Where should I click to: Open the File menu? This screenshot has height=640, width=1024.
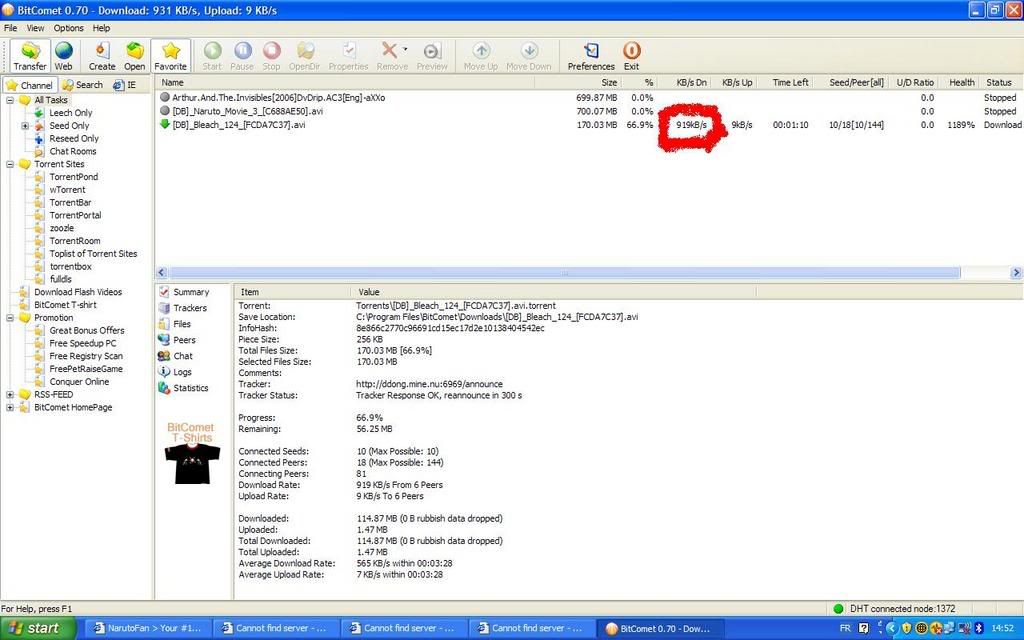click(x=10, y=28)
